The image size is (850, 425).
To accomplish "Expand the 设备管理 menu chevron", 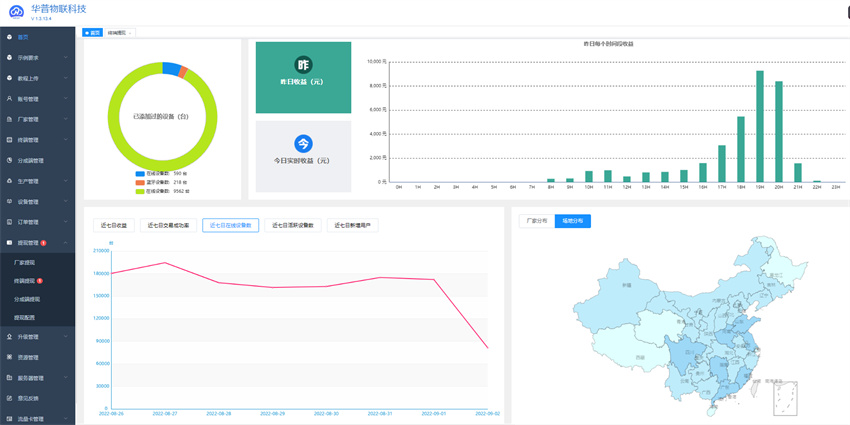I will coord(66,202).
